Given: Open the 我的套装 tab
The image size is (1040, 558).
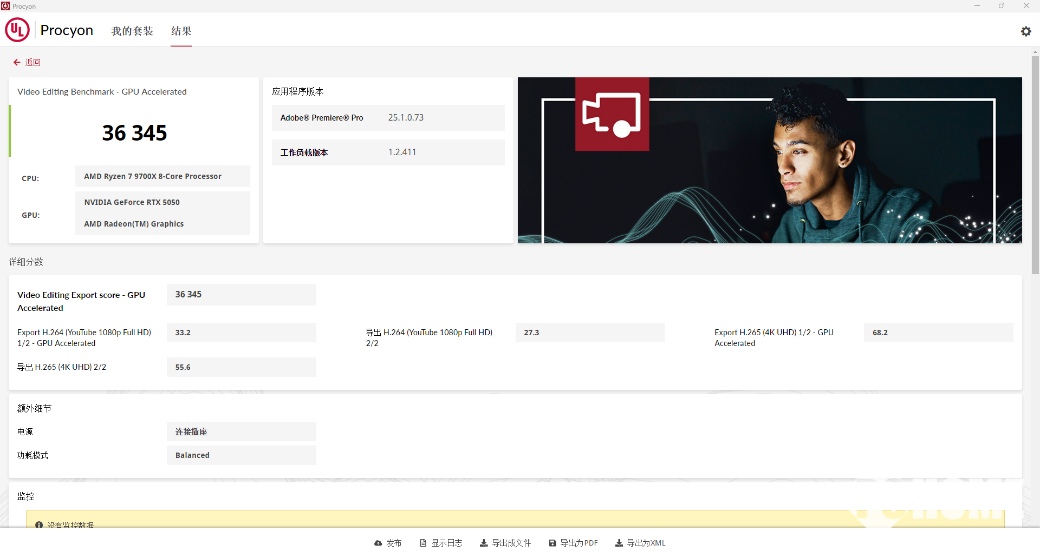Looking at the screenshot, I should click(x=132, y=31).
